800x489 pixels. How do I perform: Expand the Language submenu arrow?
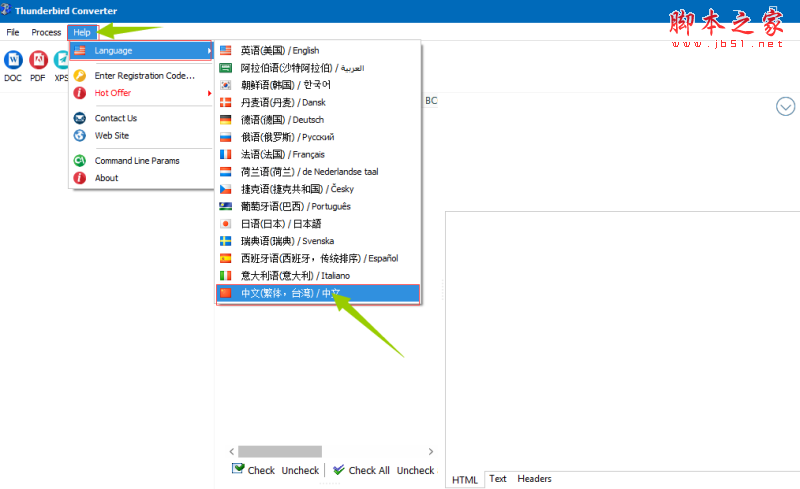[209, 51]
